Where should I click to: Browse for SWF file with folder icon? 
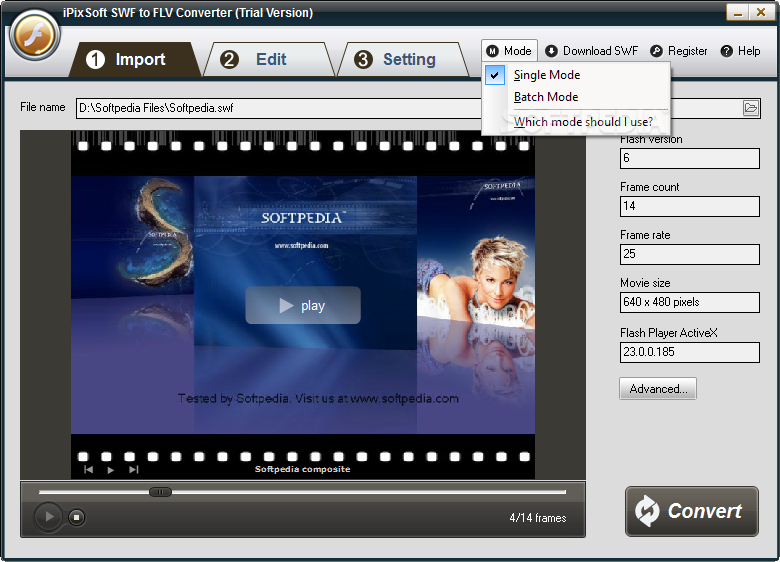(751, 108)
